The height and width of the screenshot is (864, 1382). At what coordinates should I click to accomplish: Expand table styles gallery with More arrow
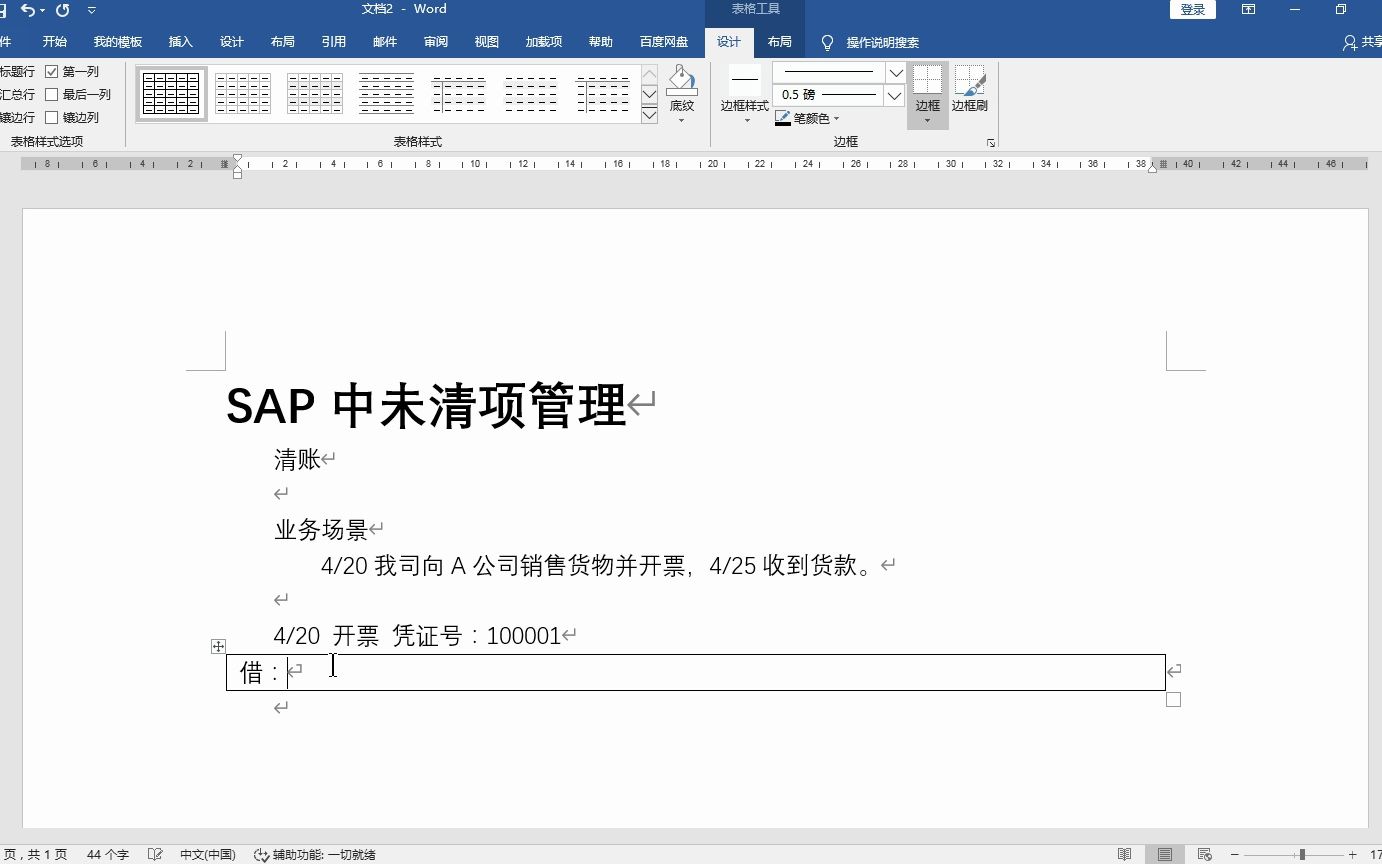[649, 115]
